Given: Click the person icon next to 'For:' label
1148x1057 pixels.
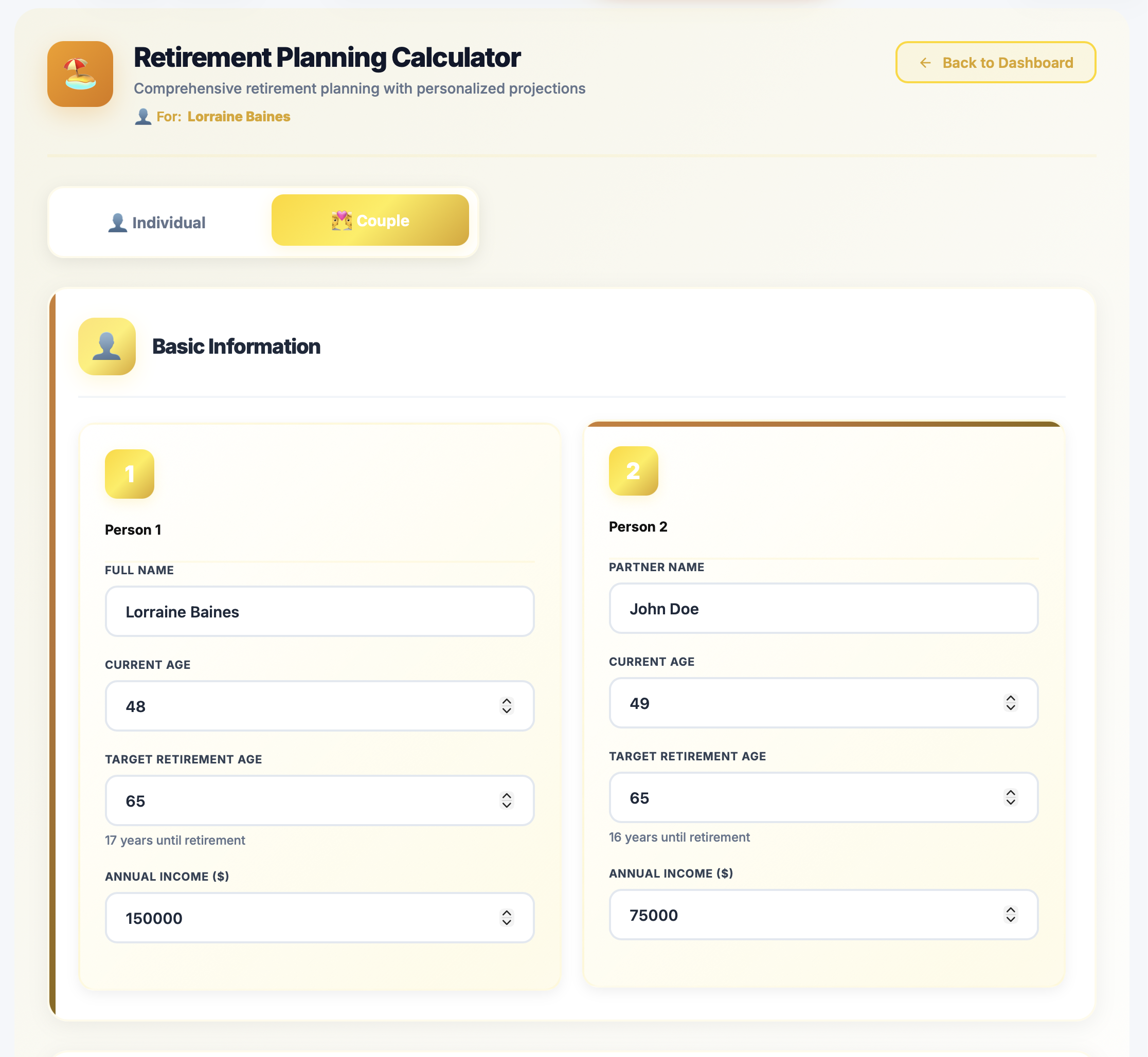Looking at the screenshot, I should pyautogui.click(x=143, y=117).
